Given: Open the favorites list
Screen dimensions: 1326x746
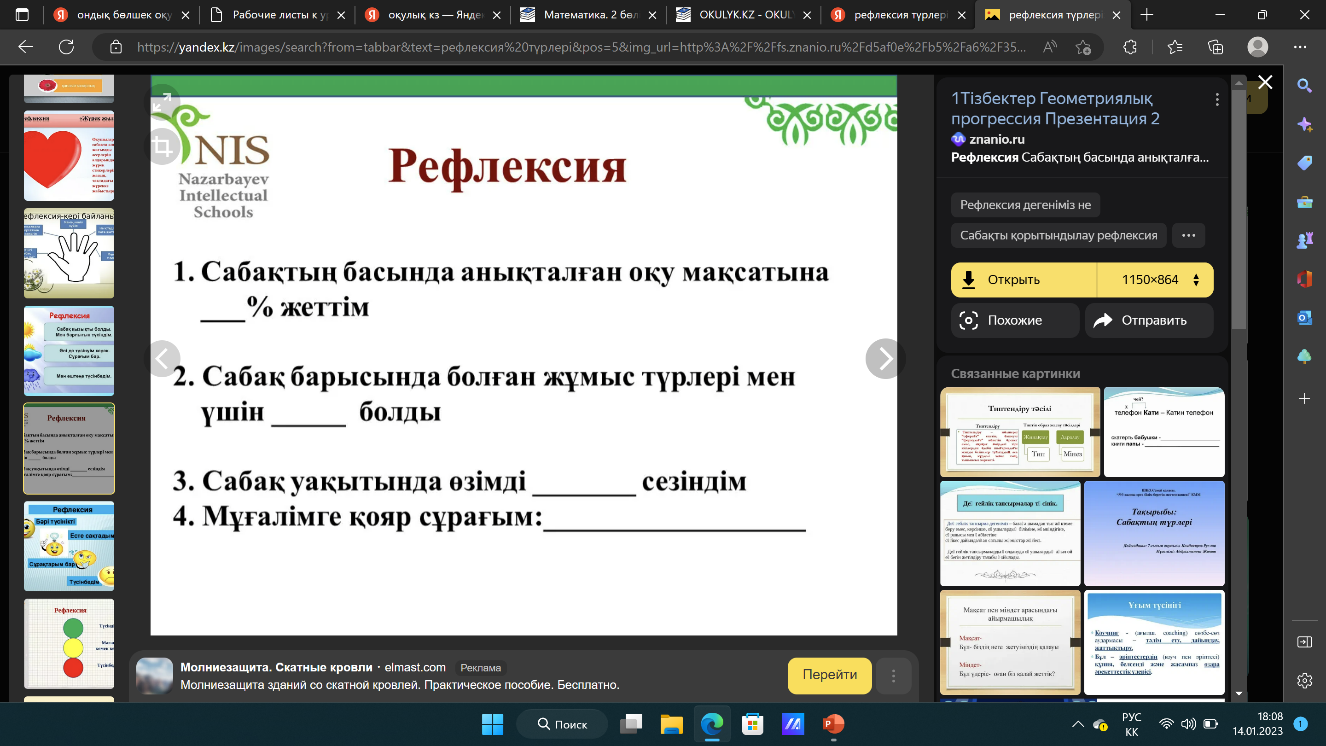Looking at the screenshot, I should [1174, 47].
